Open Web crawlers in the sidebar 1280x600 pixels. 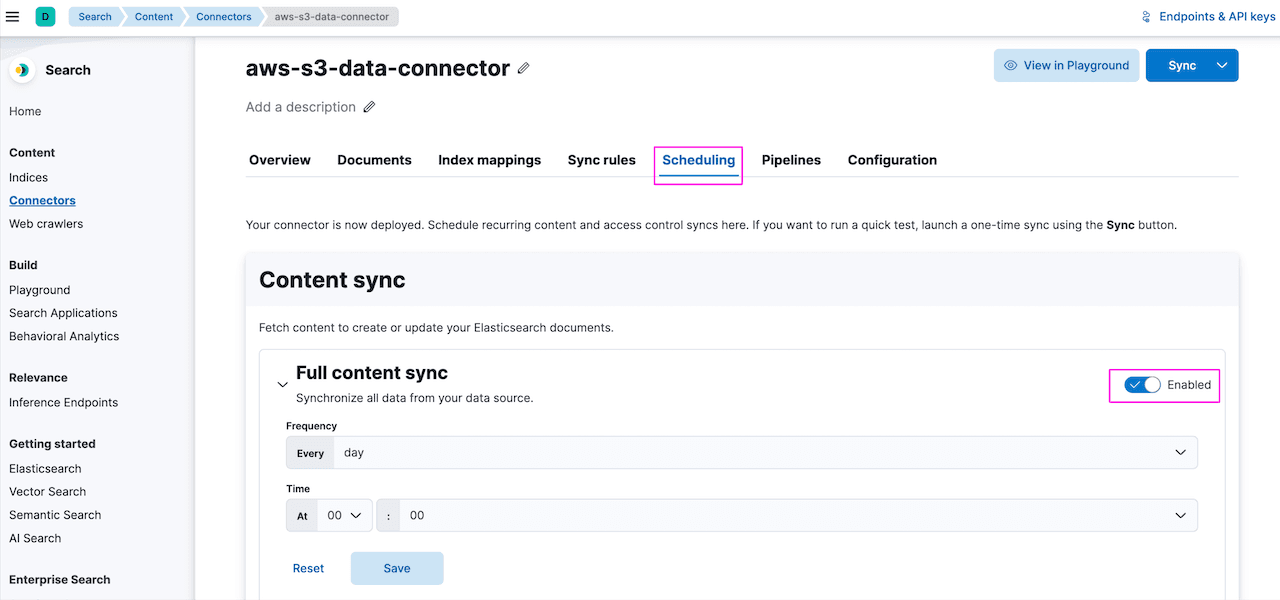(47, 223)
